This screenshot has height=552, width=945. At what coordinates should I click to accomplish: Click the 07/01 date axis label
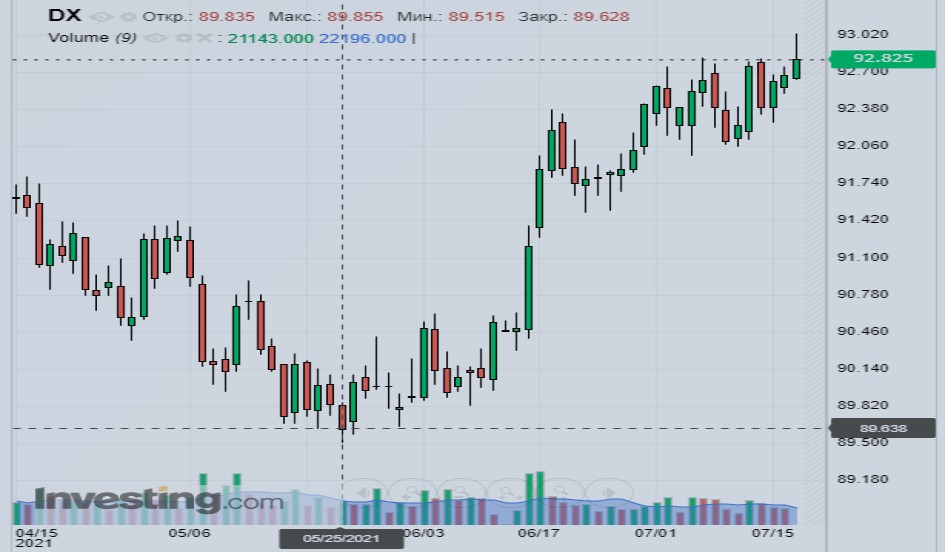(x=655, y=533)
